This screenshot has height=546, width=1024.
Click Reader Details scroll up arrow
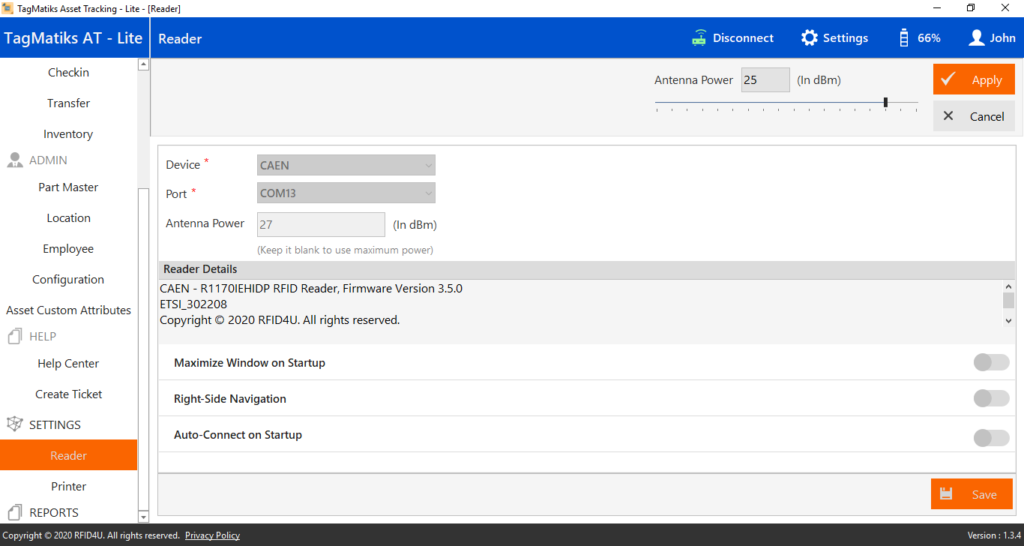(x=1008, y=287)
